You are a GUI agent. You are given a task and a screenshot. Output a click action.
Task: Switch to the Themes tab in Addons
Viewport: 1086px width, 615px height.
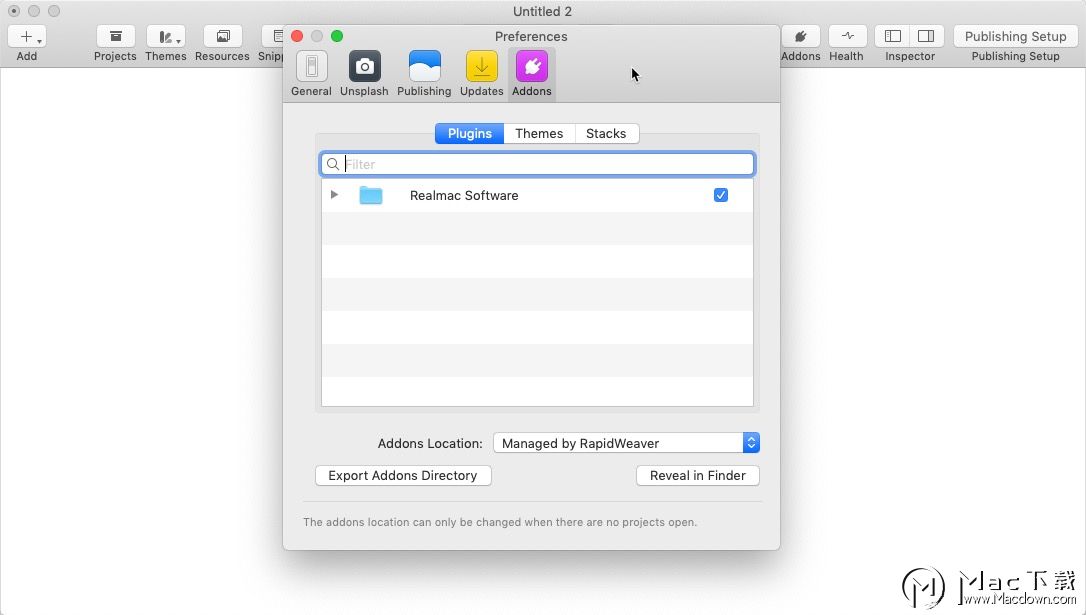pyautogui.click(x=539, y=134)
